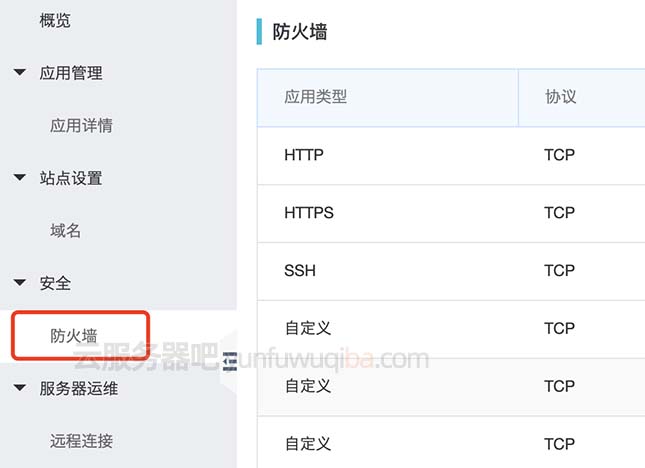Click TCP in the HTTPS row
Screen dimensions: 645x468
[559, 213]
